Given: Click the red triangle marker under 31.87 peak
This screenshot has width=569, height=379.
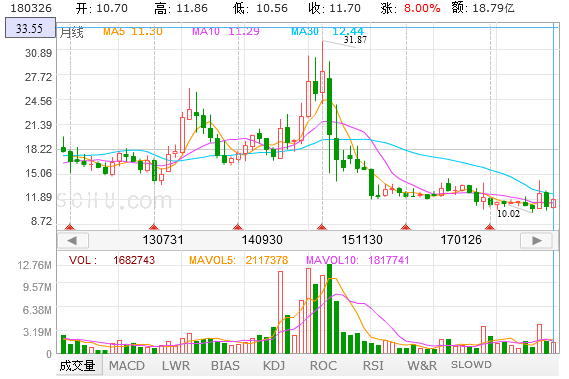Looking at the screenshot, I should 322,227.
